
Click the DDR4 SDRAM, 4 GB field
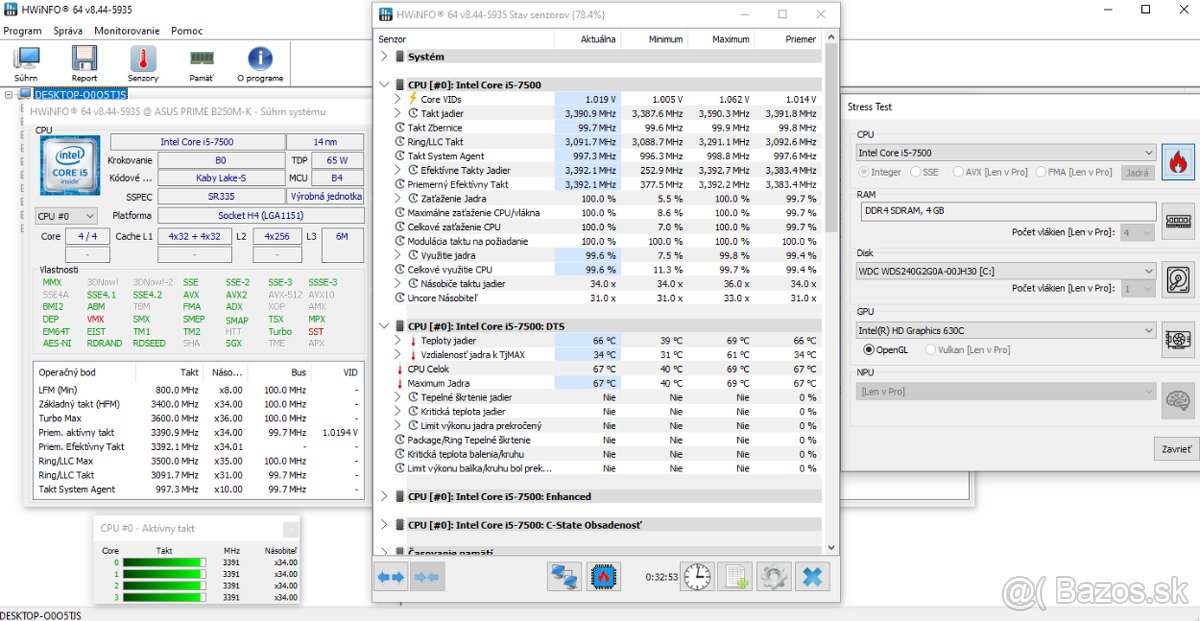1007,212
